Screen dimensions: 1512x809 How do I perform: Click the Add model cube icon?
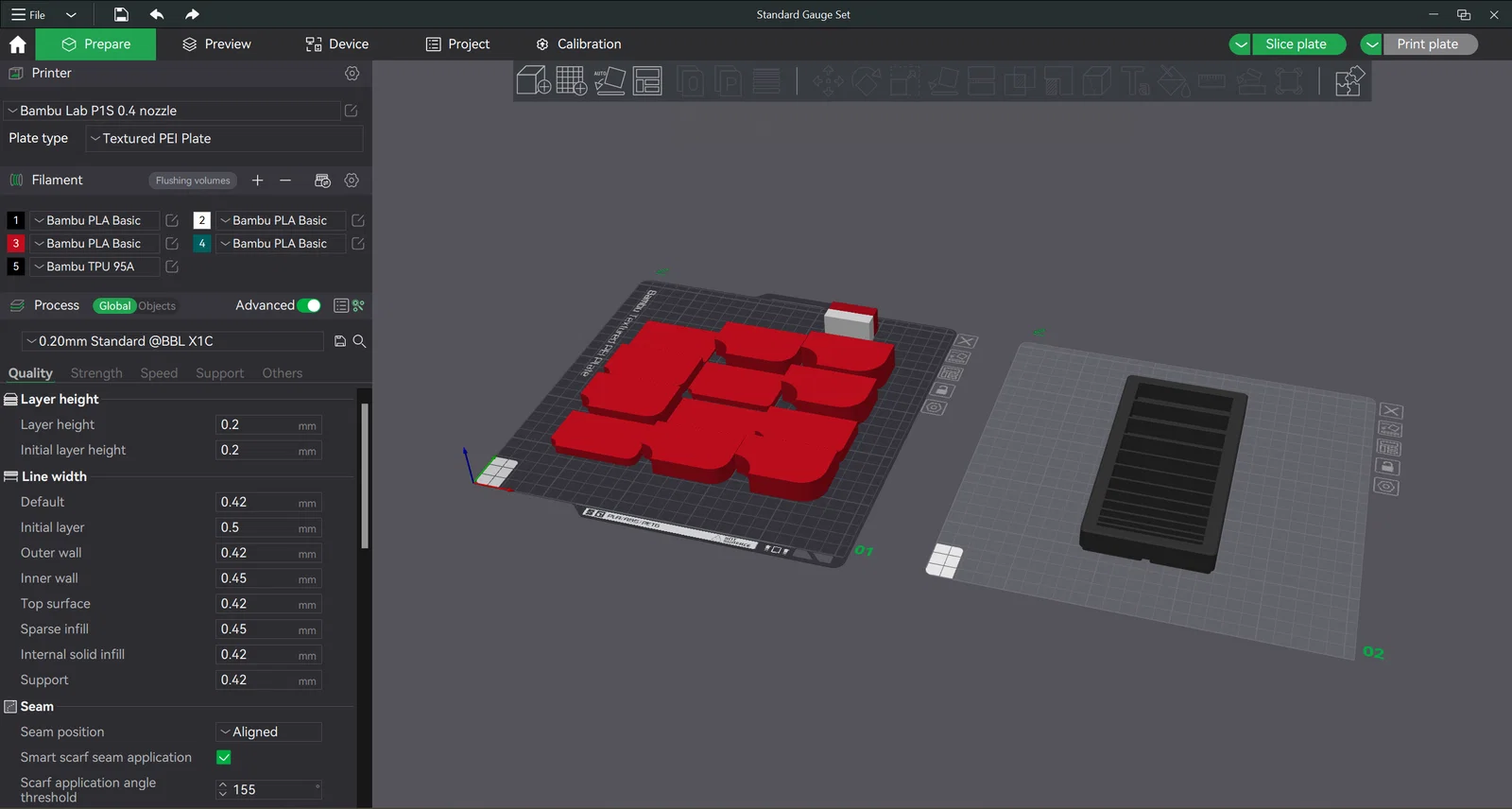[534, 80]
